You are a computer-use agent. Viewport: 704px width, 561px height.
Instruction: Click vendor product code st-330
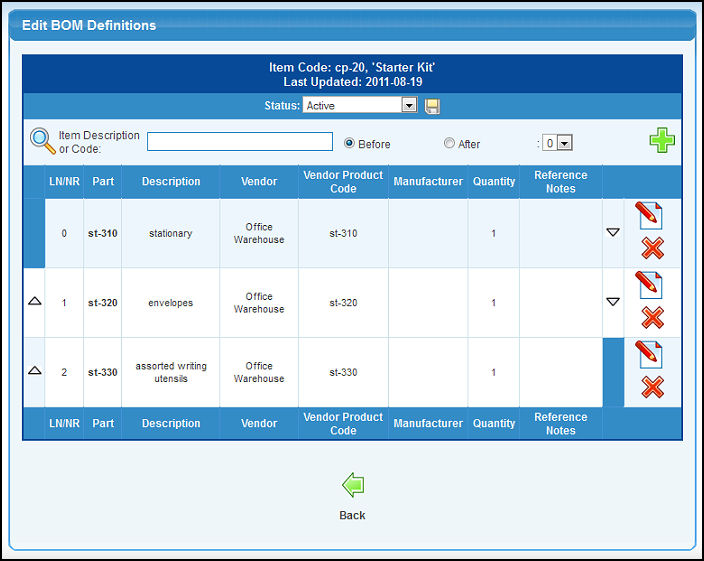pyautogui.click(x=343, y=373)
